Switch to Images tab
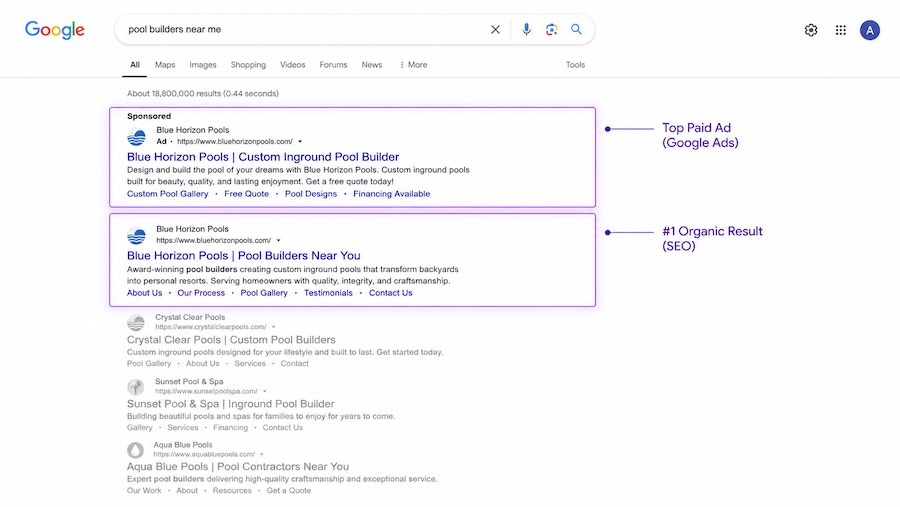 (203, 65)
